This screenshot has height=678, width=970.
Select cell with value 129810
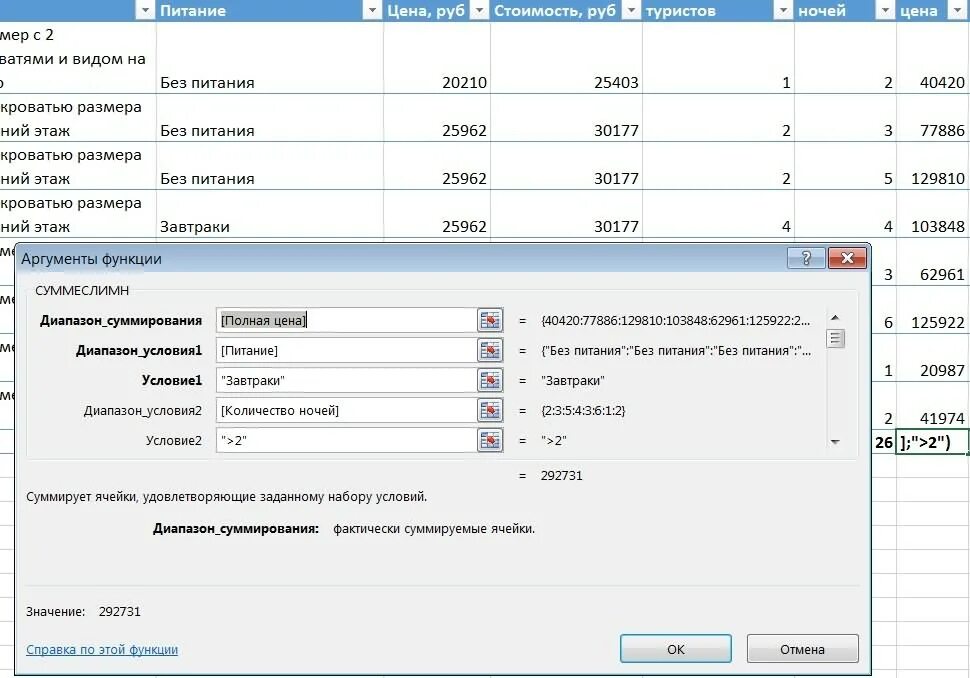click(x=933, y=166)
